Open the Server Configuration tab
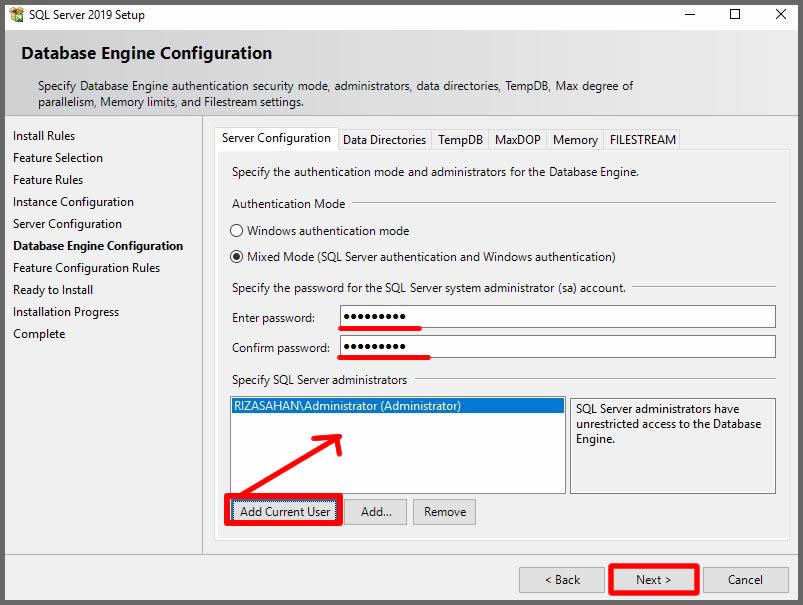Image resolution: width=803 pixels, height=605 pixels. tap(276, 138)
